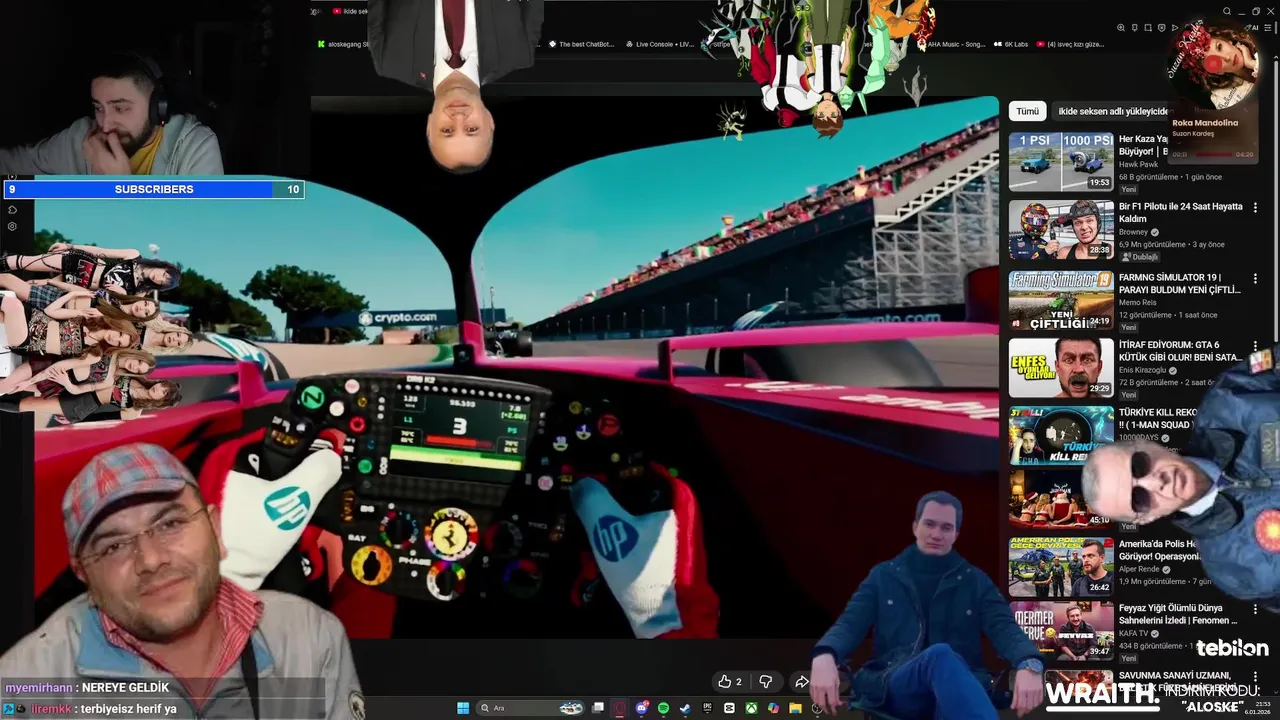Click the 'Alper Rende' channel name
Screen dimensions: 1280x720
1139,569
